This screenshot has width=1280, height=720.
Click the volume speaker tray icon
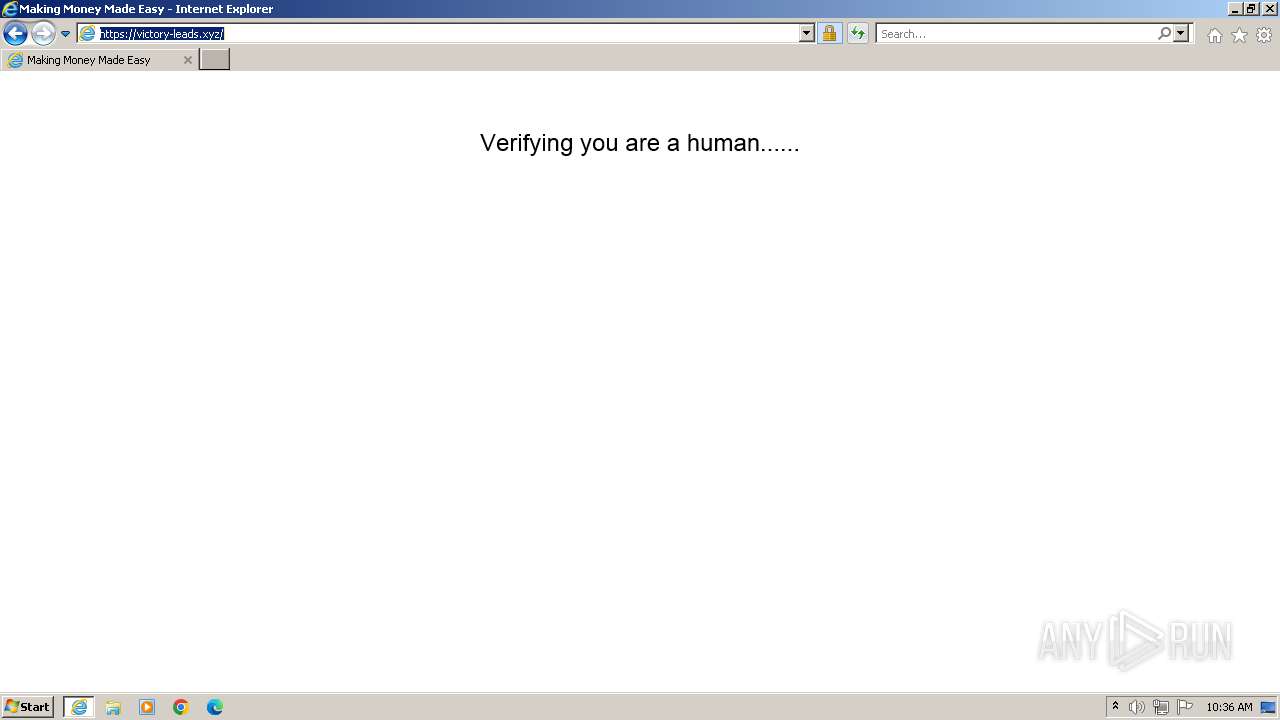coord(1137,707)
